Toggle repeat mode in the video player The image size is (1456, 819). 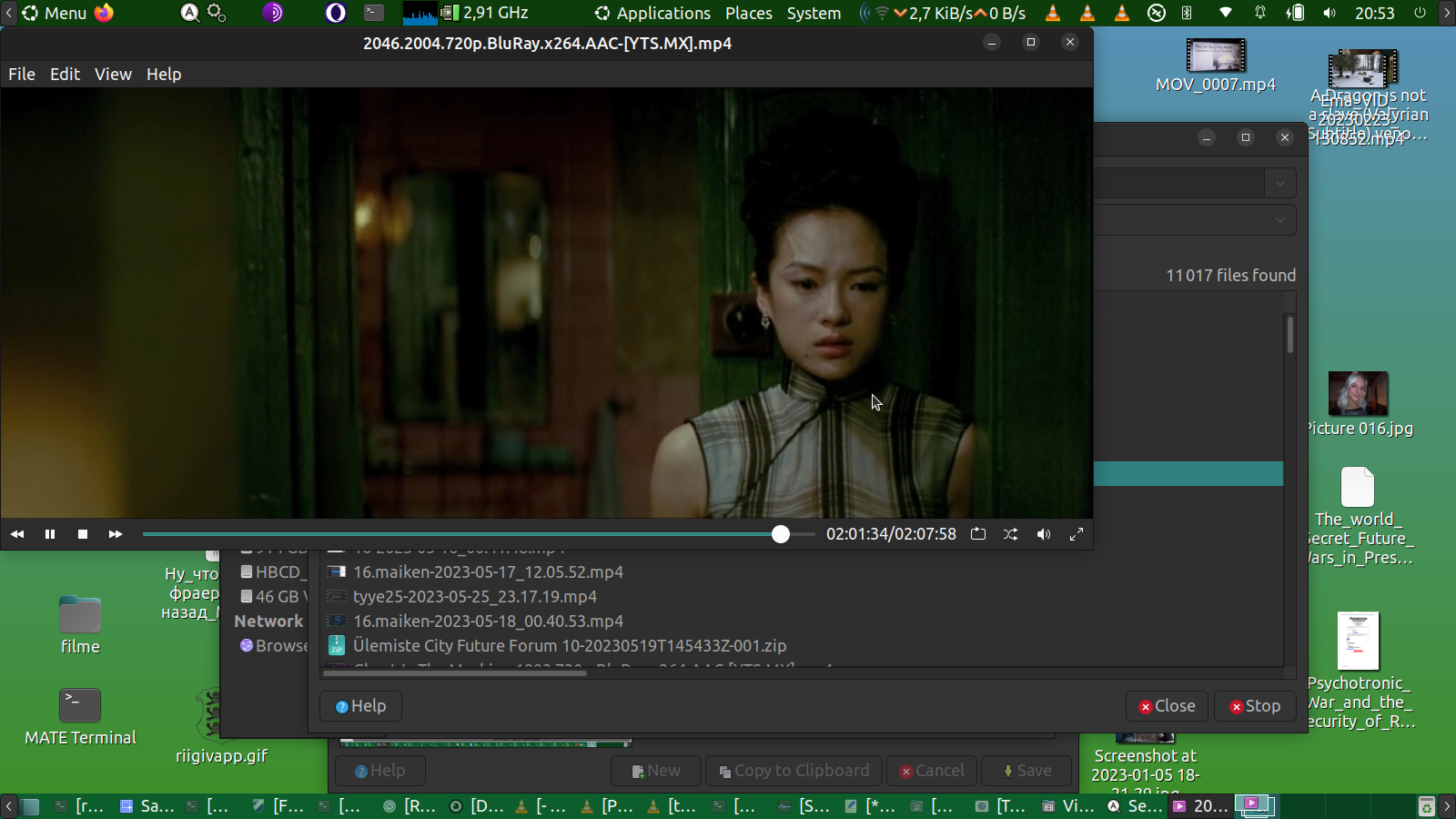pyautogui.click(x=978, y=534)
